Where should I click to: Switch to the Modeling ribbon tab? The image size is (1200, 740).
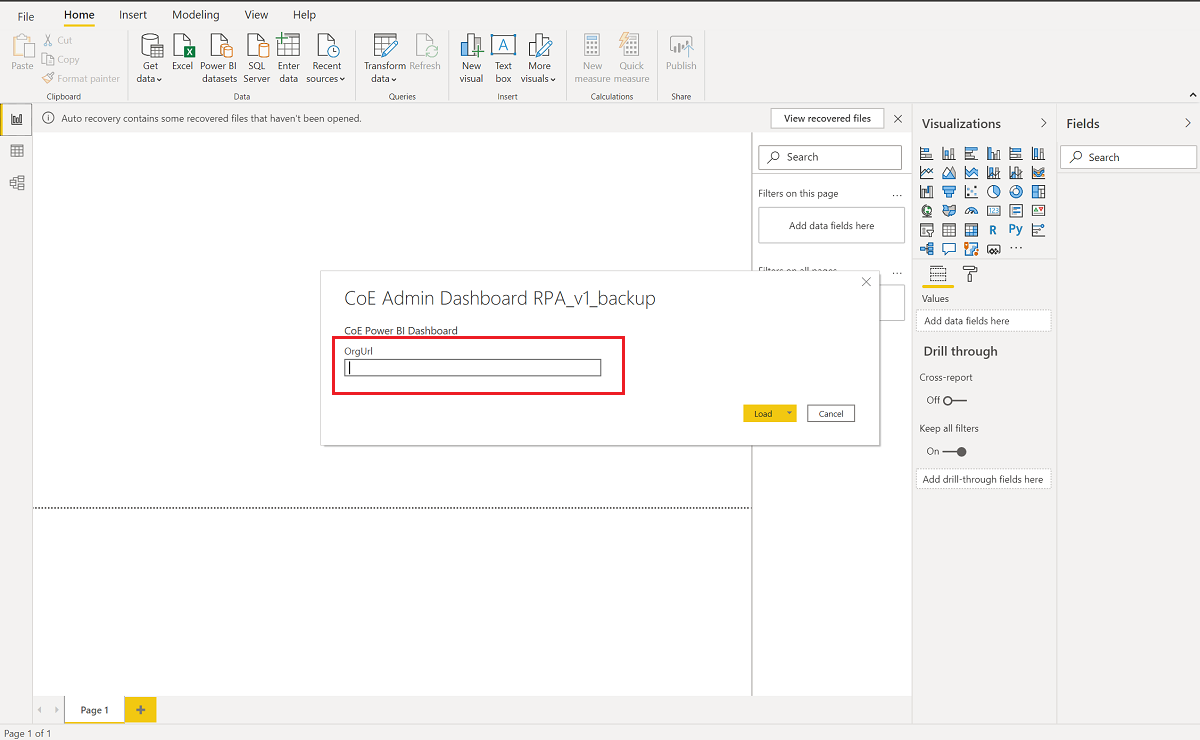[196, 15]
